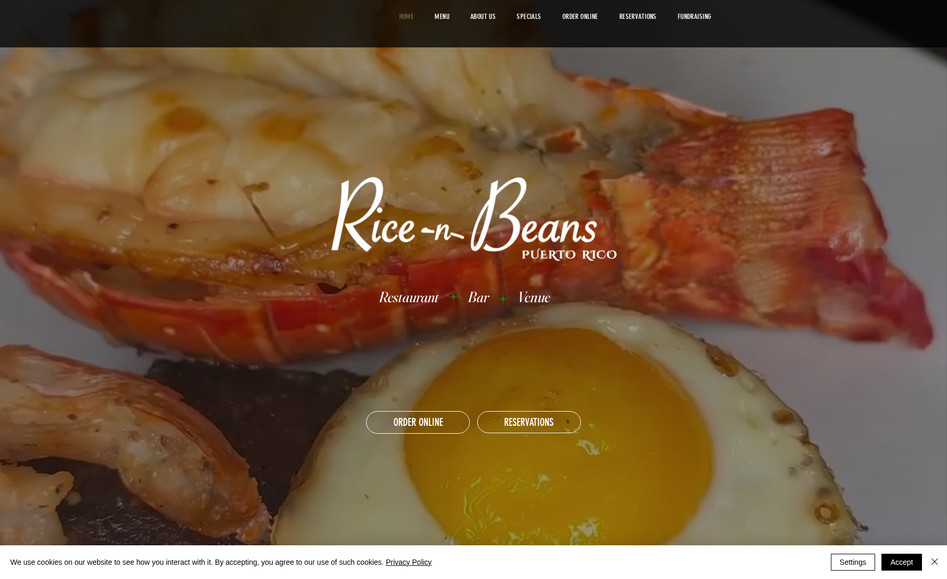Click the Puerto Rico text under the logo
947x579 pixels.
point(568,254)
